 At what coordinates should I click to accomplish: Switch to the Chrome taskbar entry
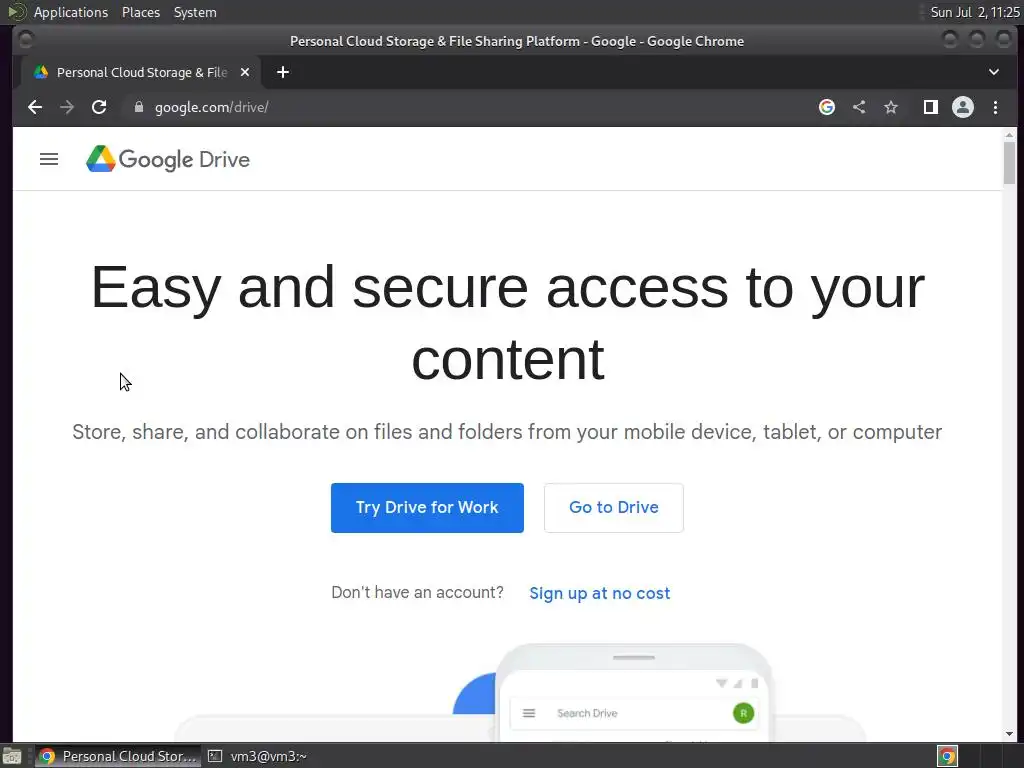point(118,756)
